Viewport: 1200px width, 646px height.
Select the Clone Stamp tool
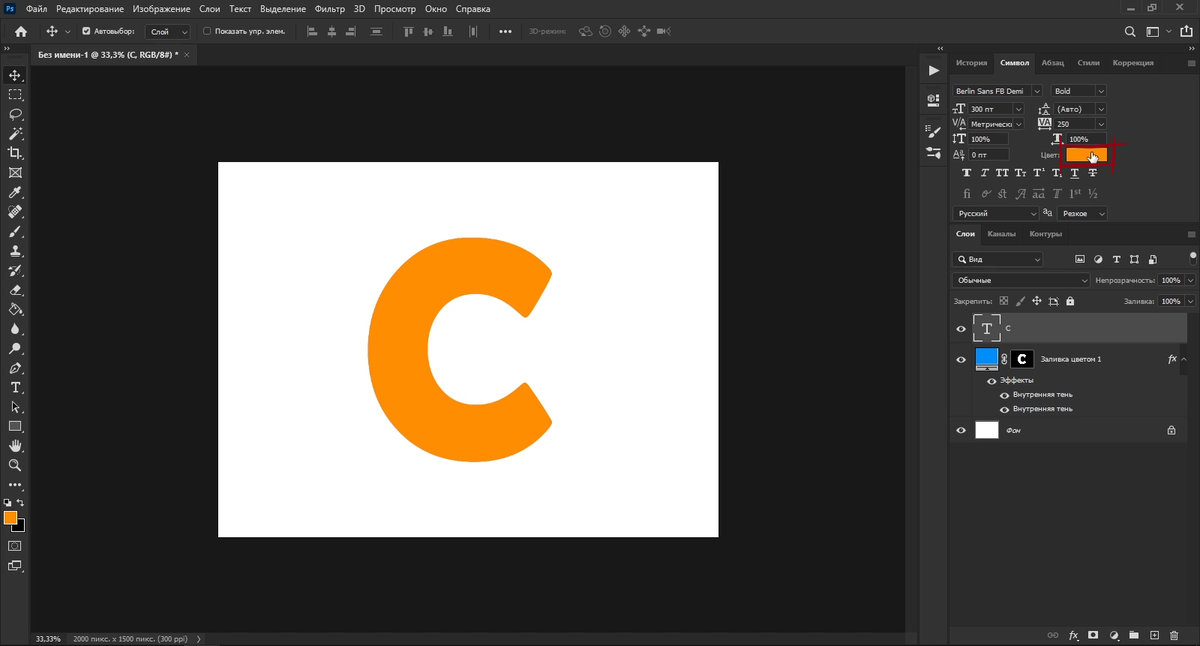coord(15,251)
